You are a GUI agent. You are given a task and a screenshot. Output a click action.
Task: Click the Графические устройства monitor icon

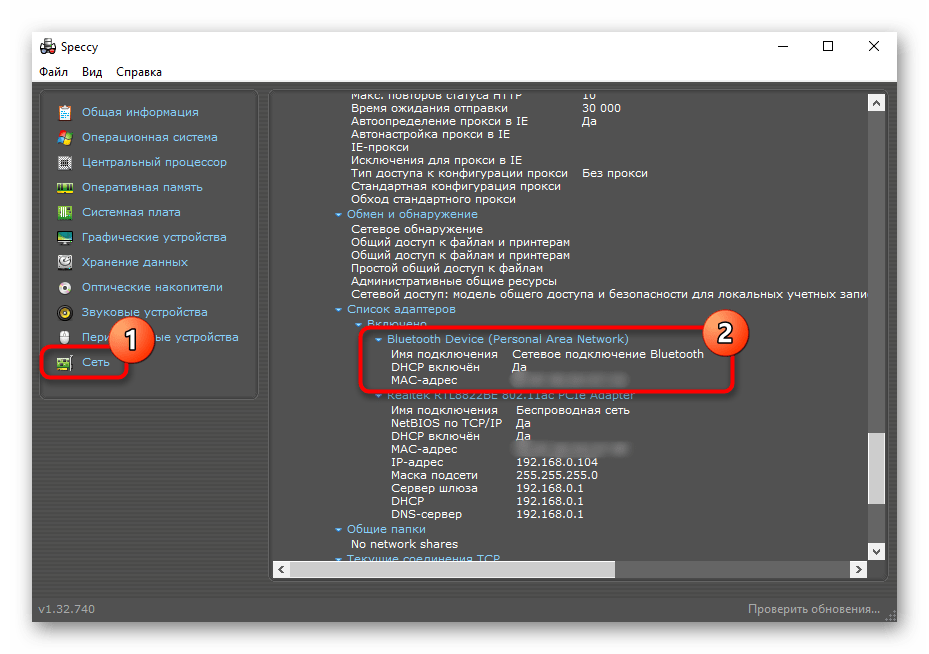(x=65, y=237)
